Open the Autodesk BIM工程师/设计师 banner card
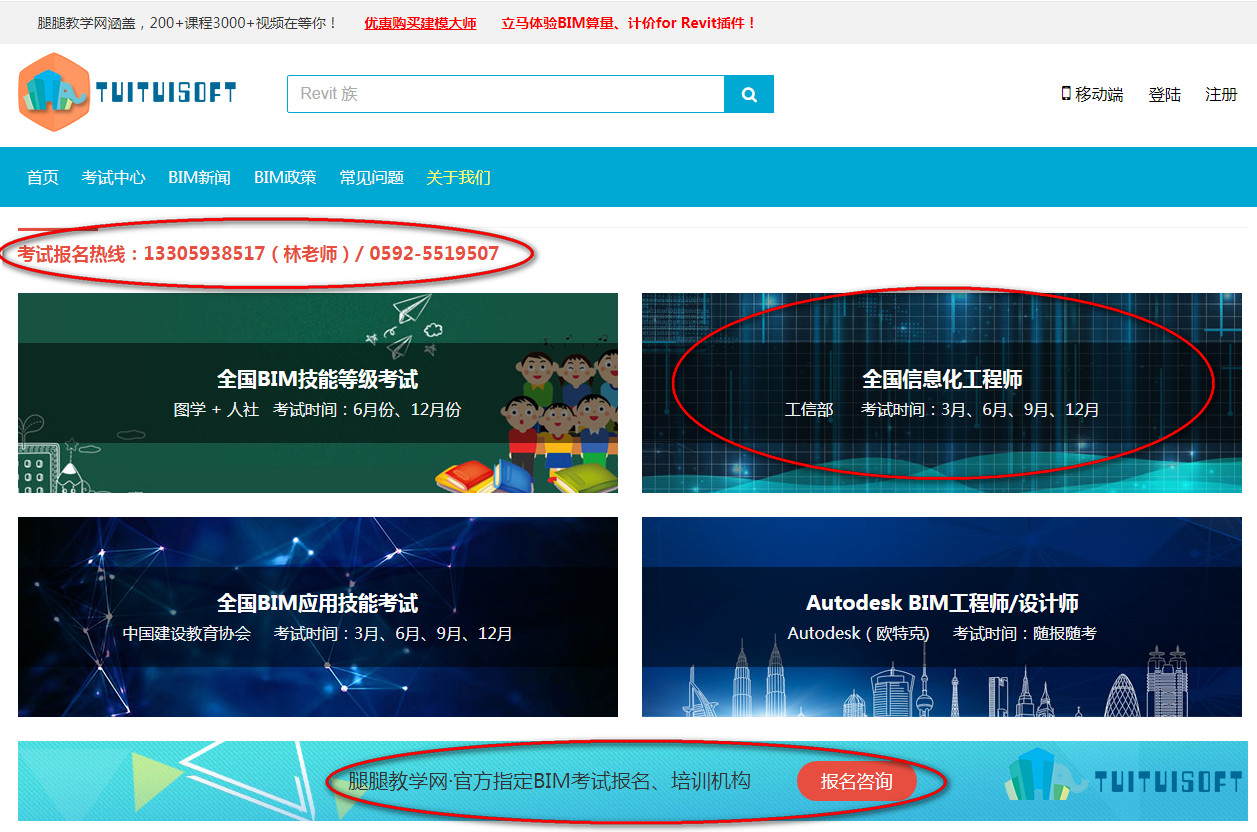 coord(942,617)
